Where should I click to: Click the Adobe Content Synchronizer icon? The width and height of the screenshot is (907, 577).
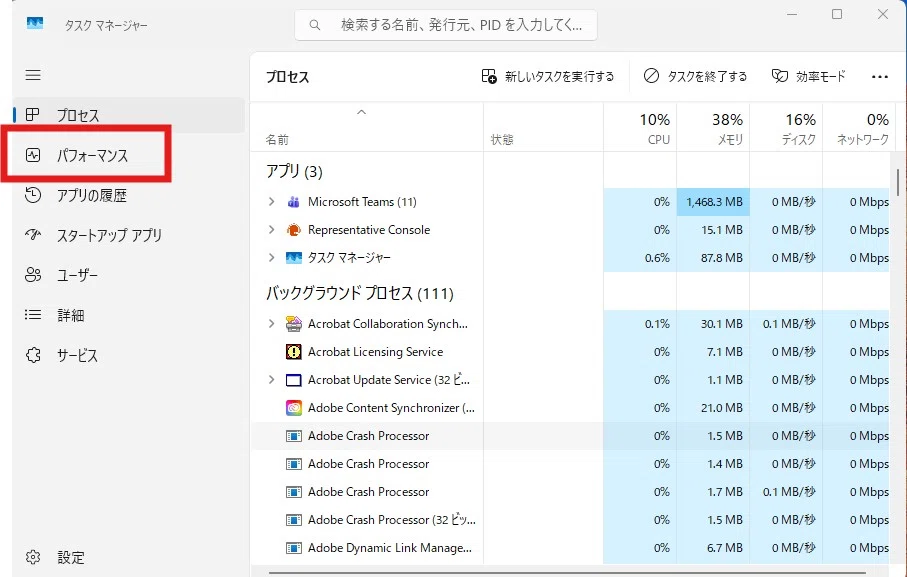[x=294, y=408]
